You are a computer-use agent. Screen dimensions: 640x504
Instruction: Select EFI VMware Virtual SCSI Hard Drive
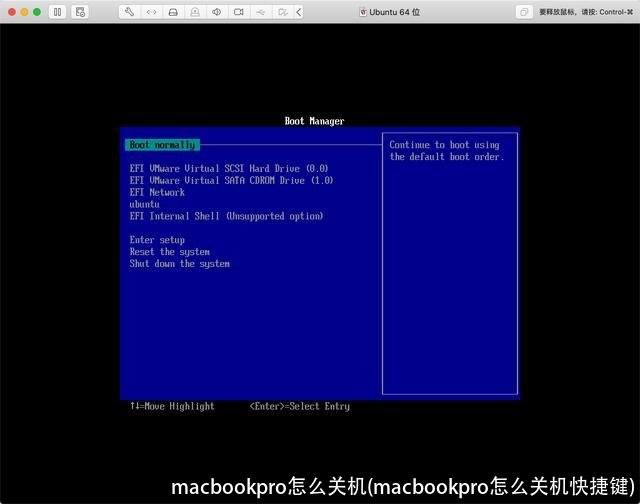pos(229,168)
